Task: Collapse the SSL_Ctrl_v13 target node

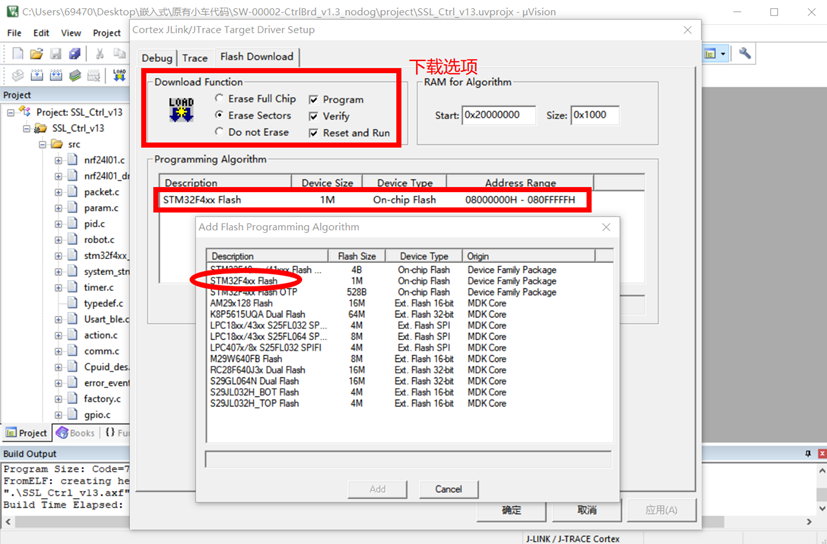Action: [26, 128]
